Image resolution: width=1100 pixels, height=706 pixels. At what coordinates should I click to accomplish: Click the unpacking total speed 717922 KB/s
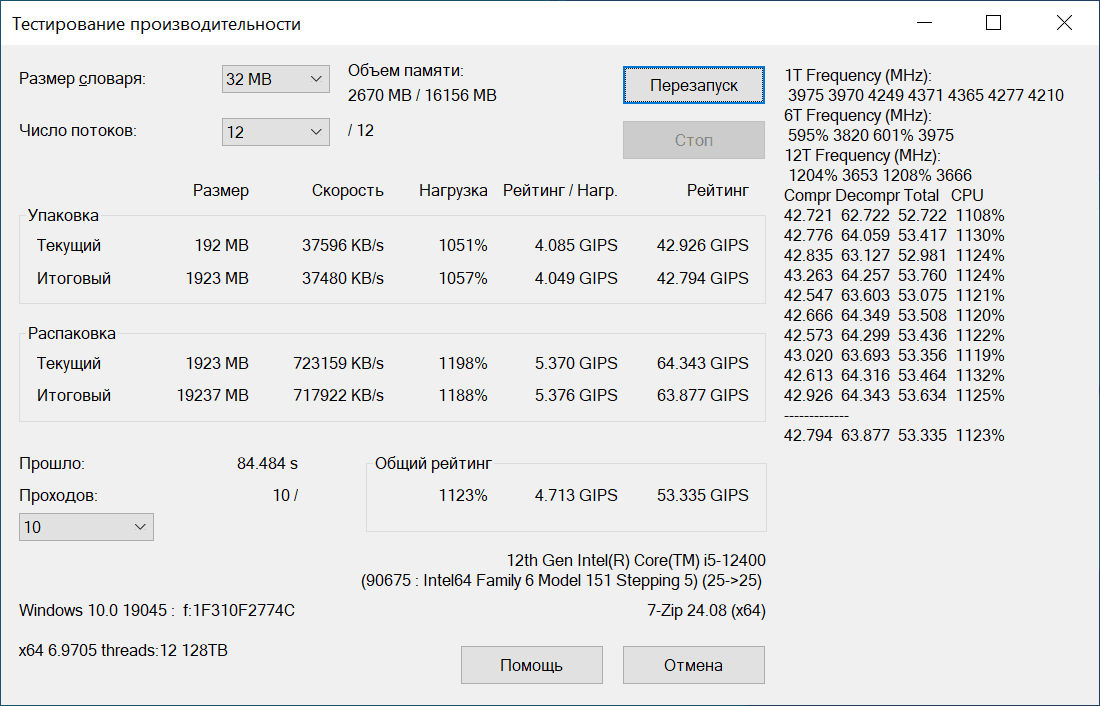coord(338,396)
